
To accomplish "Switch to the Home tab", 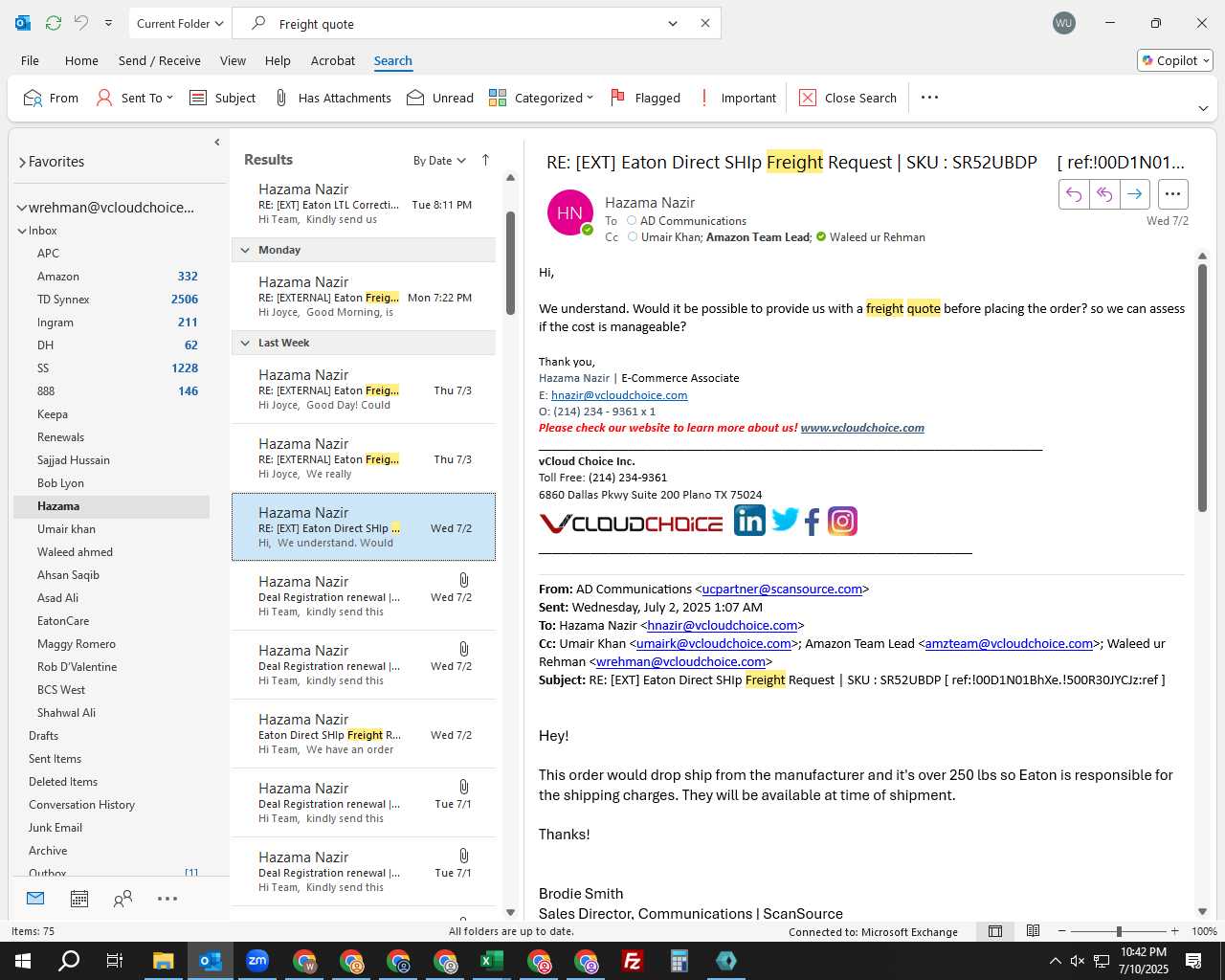I will pyautogui.click(x=81, y=60).
